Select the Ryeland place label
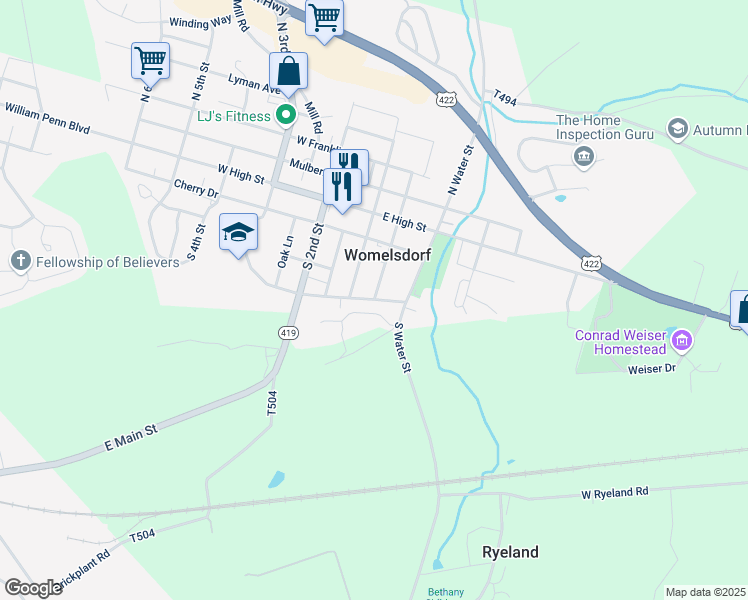Viewport: 748px width, 600px height. (510, 552)
